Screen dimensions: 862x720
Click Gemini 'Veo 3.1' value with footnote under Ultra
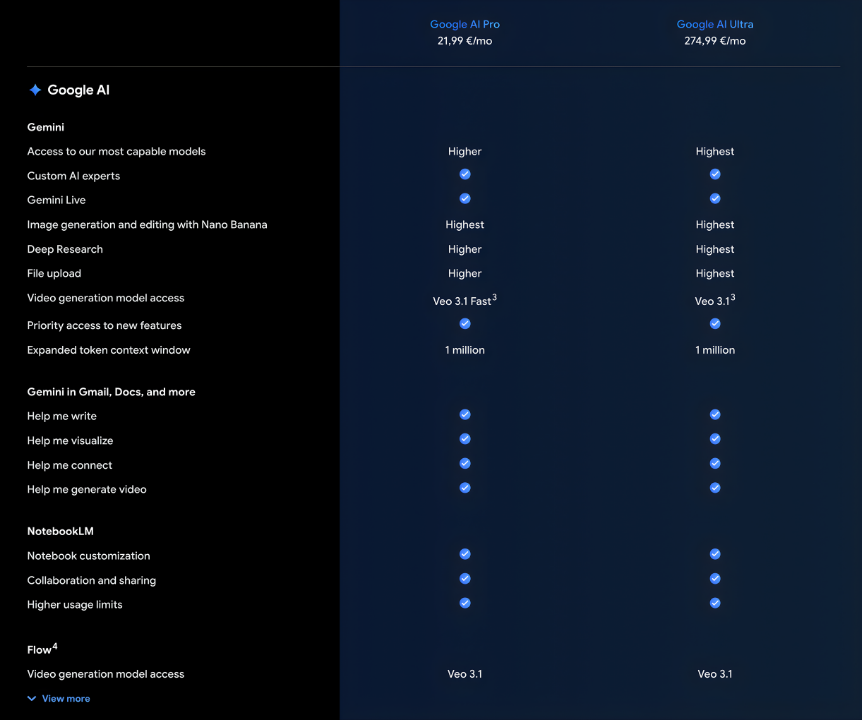[x=715, y=301]
